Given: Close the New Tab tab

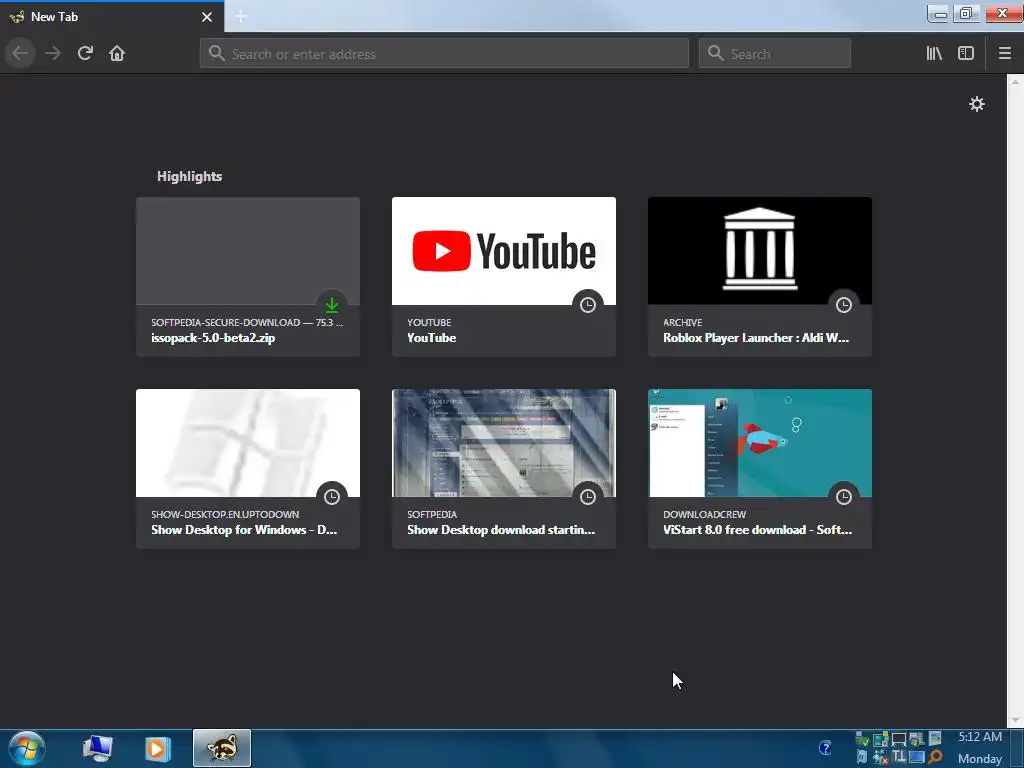Looking at the screenshot, I should (207, 17).
